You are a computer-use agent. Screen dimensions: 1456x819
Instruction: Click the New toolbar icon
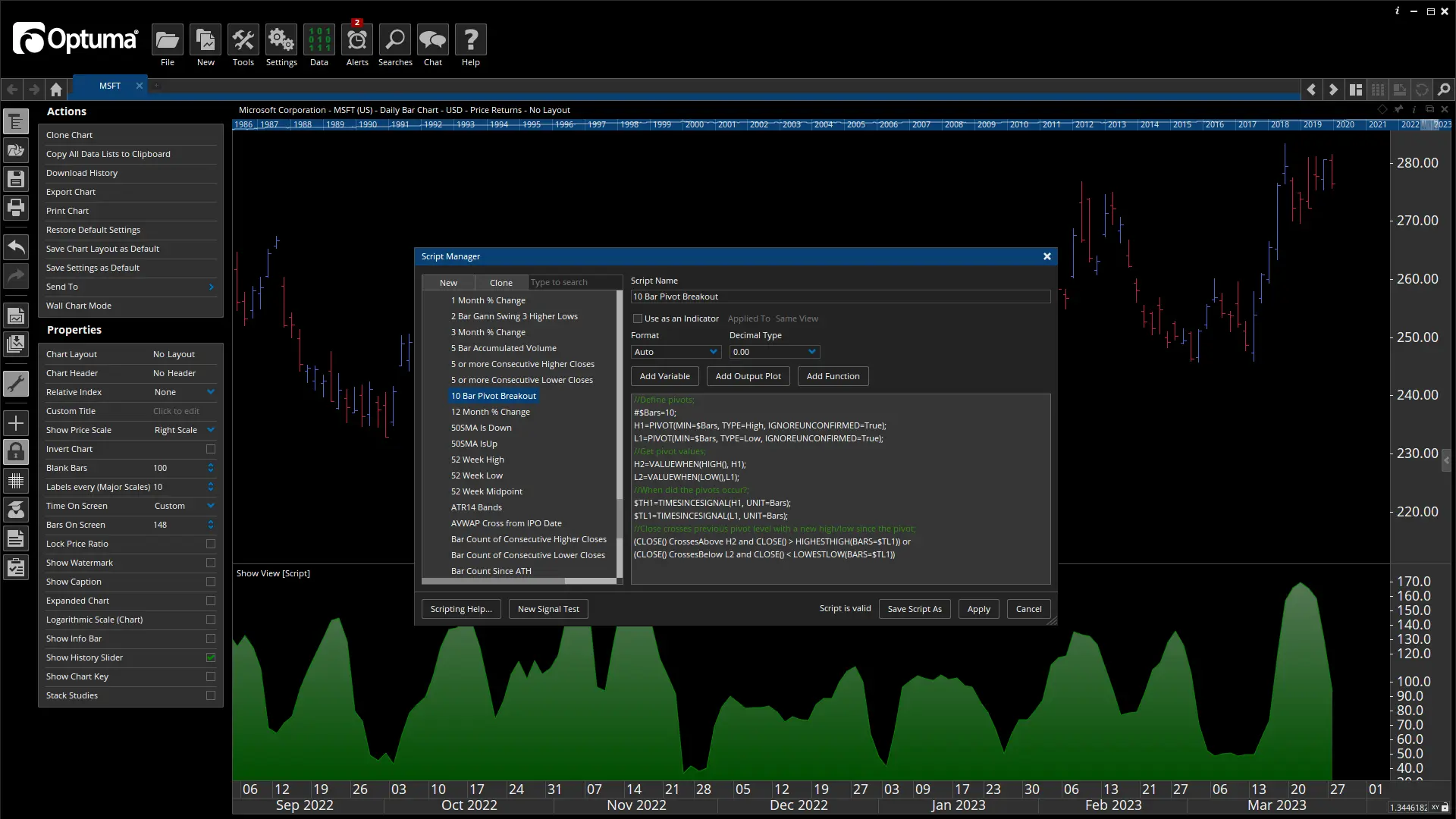click(x=205, y=40)
